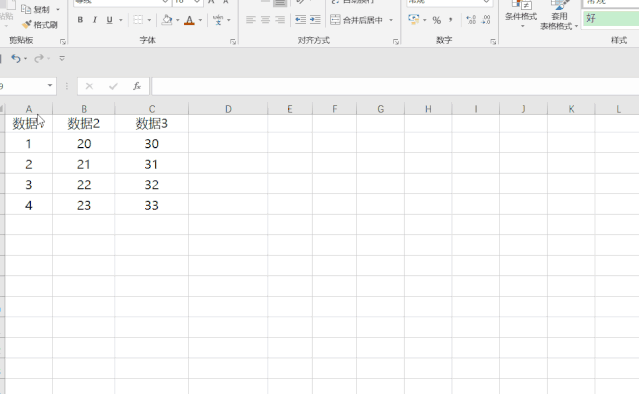Select cell with value 31

152,164
